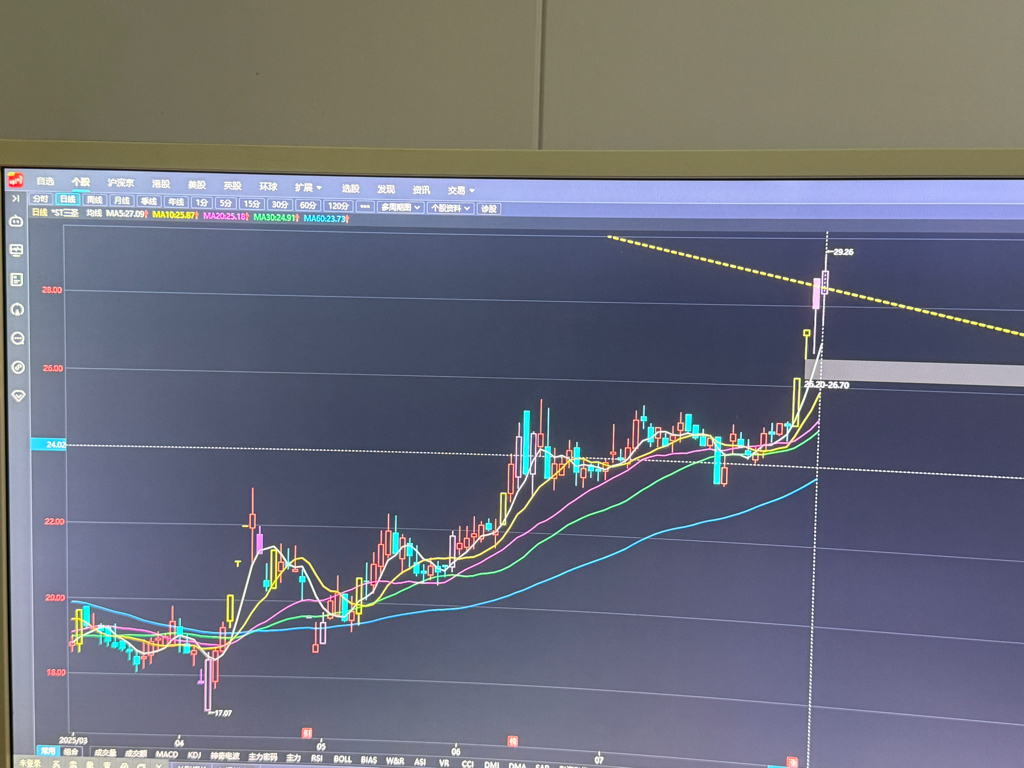1024x768 pixels.
Task: Select the 1分 minute period
Action: pos(202,202)
